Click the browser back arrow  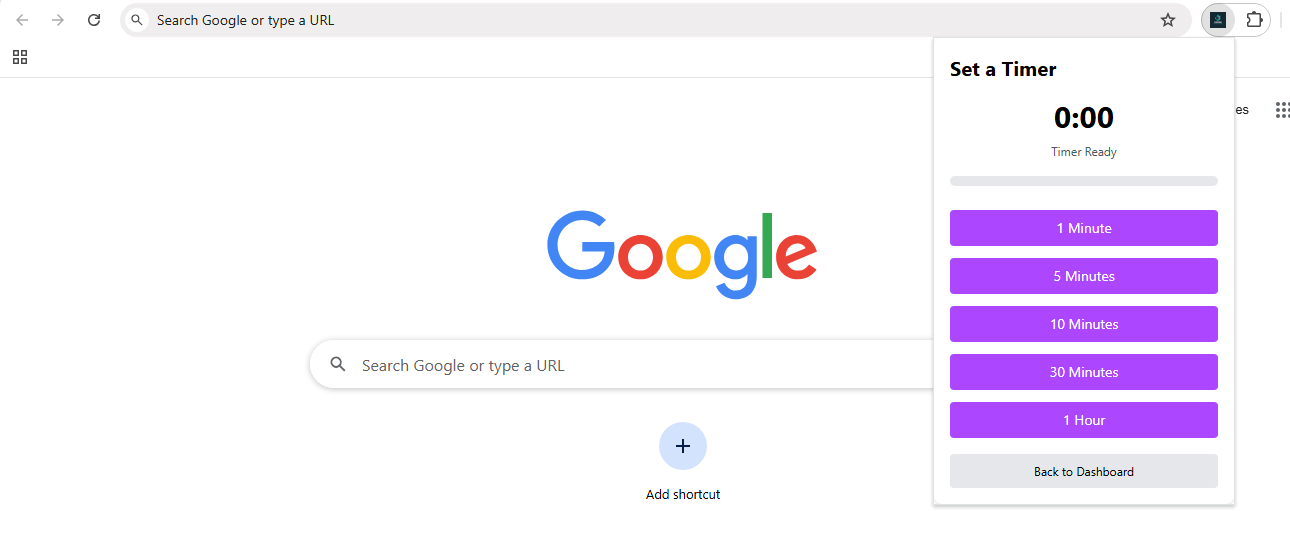22,20
